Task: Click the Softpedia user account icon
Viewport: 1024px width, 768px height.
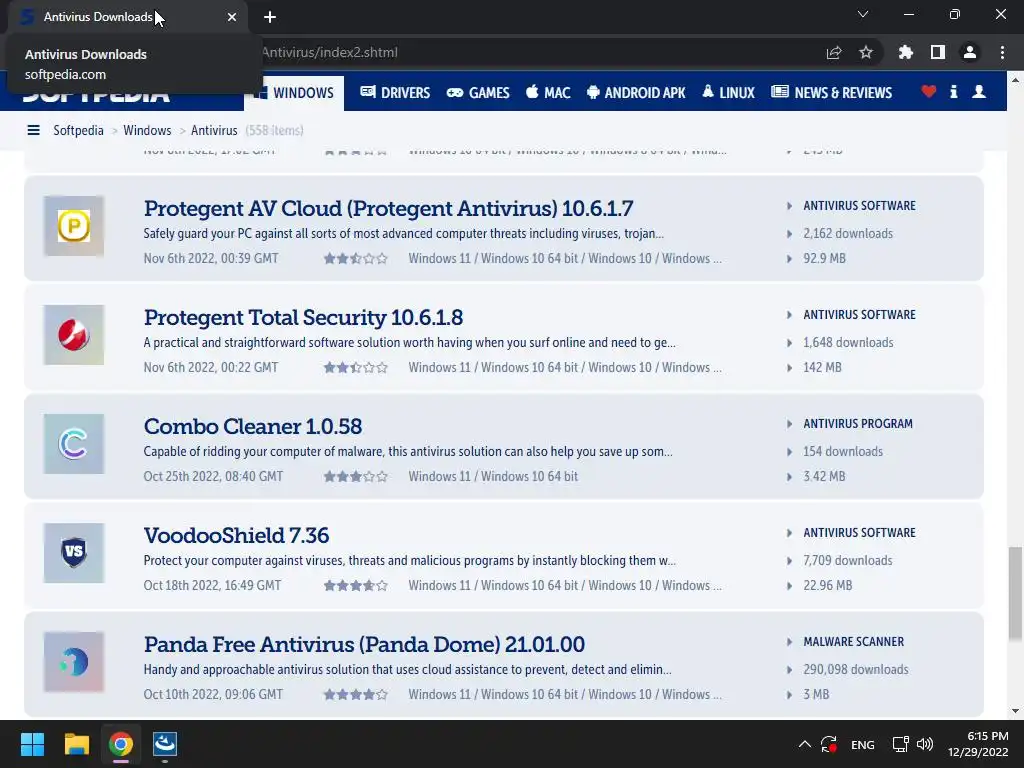Action: 979,92
